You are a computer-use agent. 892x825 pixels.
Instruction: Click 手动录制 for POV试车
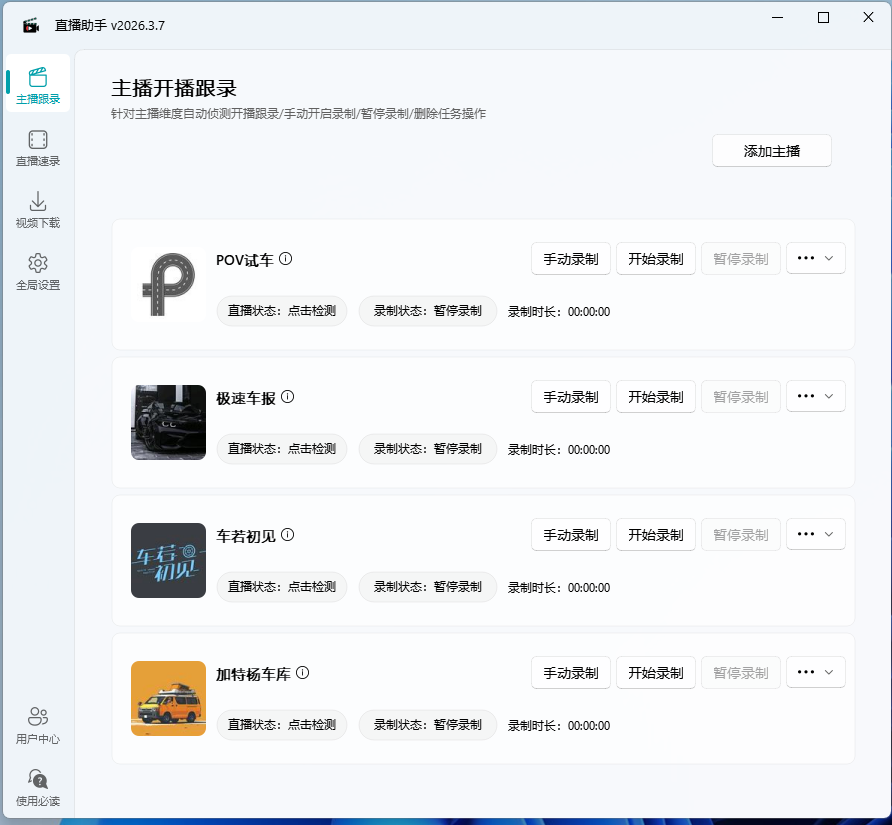point(570,258)
